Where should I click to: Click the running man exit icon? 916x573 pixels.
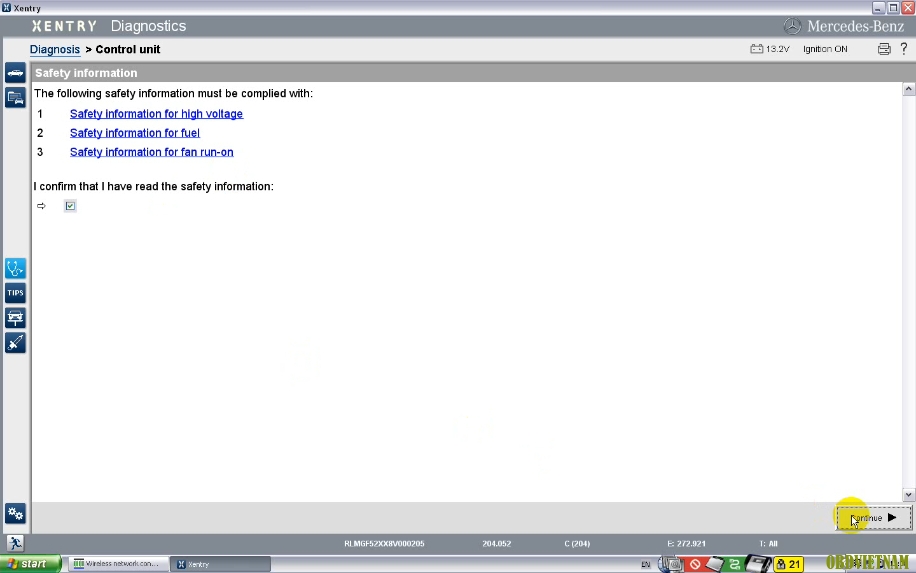click(x=15, y=543)
